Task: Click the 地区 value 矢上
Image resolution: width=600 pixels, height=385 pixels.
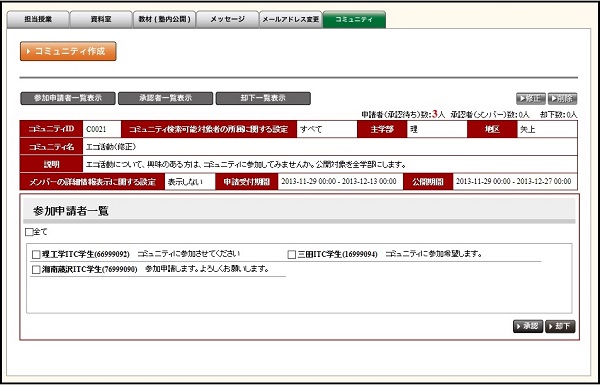Action: (x=527, y=129)
